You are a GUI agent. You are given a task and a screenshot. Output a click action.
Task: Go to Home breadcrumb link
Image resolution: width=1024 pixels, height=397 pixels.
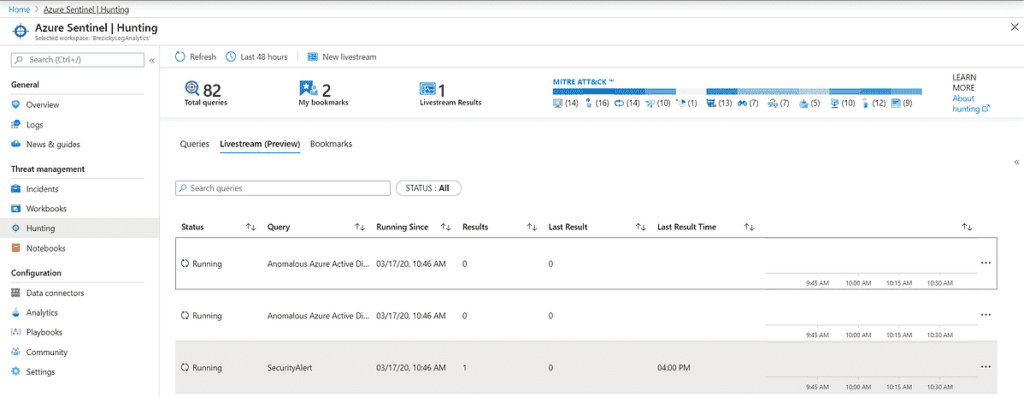(18, 10)
